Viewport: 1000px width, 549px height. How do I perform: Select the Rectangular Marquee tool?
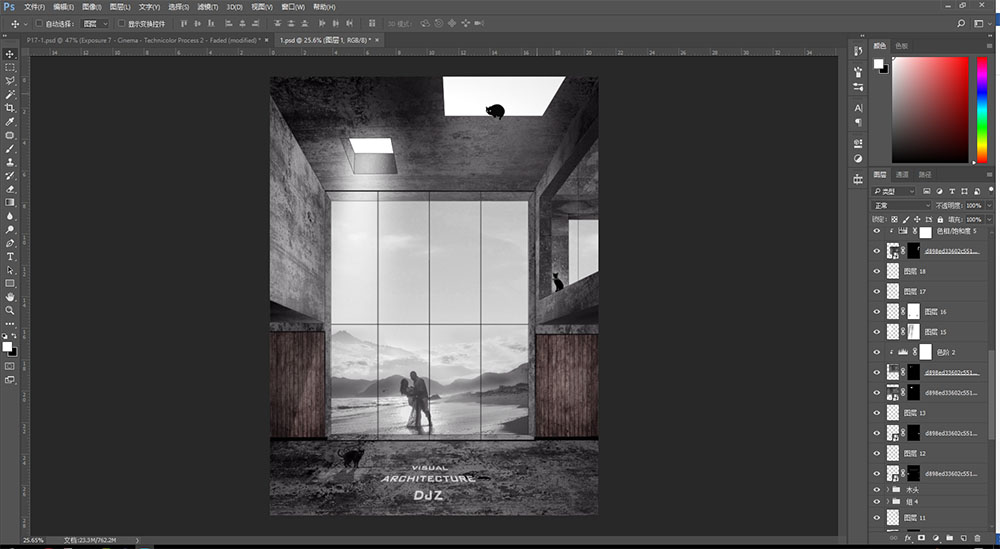(10, 68)
